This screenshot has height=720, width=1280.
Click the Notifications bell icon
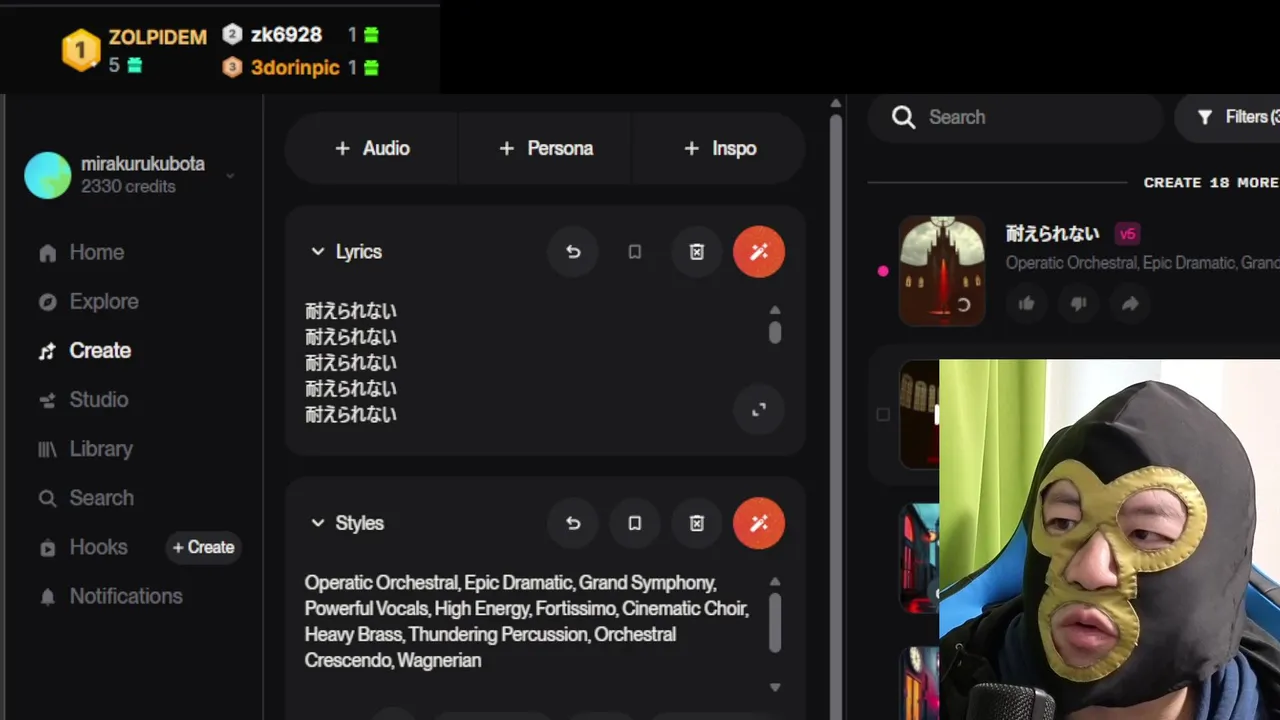point(47,597)
